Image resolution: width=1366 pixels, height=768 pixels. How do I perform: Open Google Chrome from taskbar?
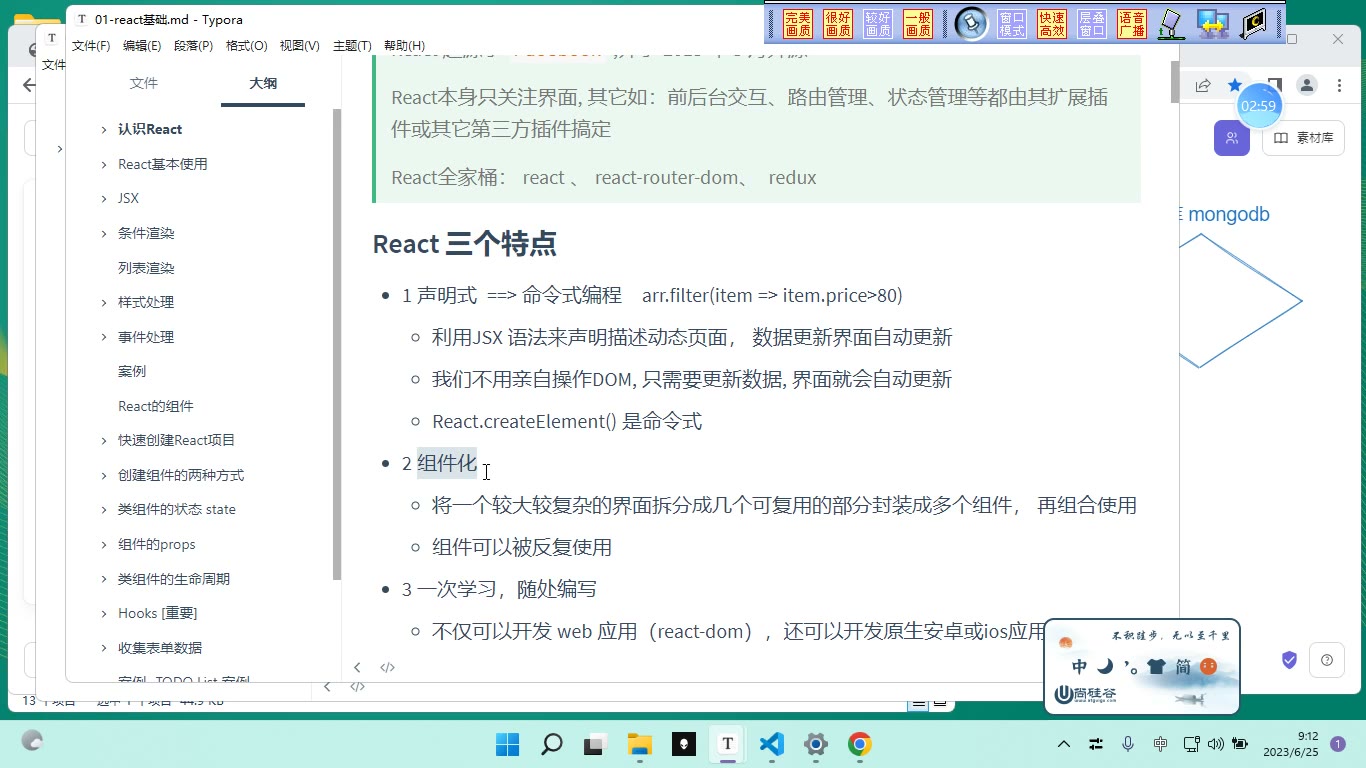coord(859,744)
